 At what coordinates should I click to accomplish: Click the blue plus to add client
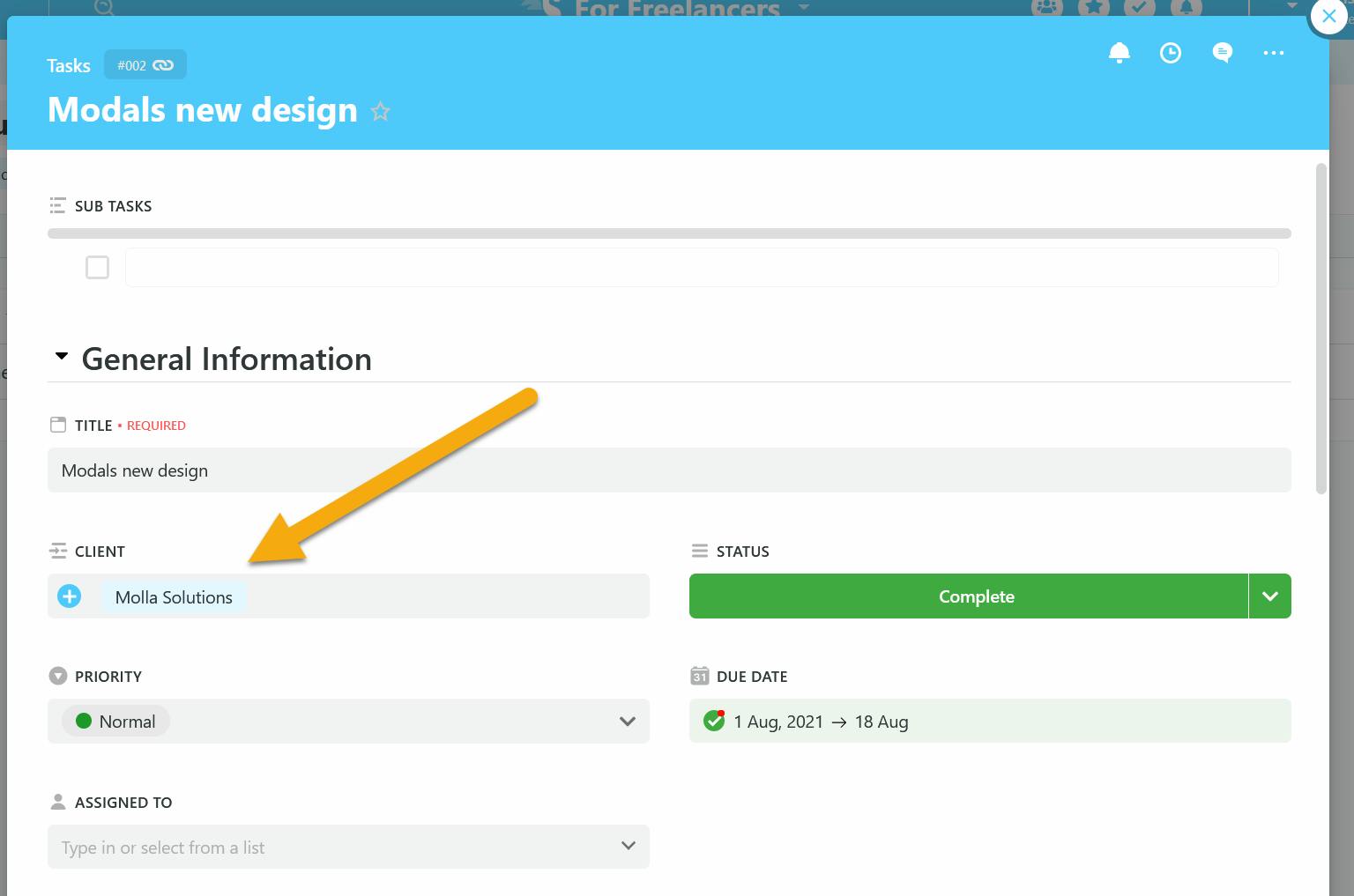pos(70,596)
